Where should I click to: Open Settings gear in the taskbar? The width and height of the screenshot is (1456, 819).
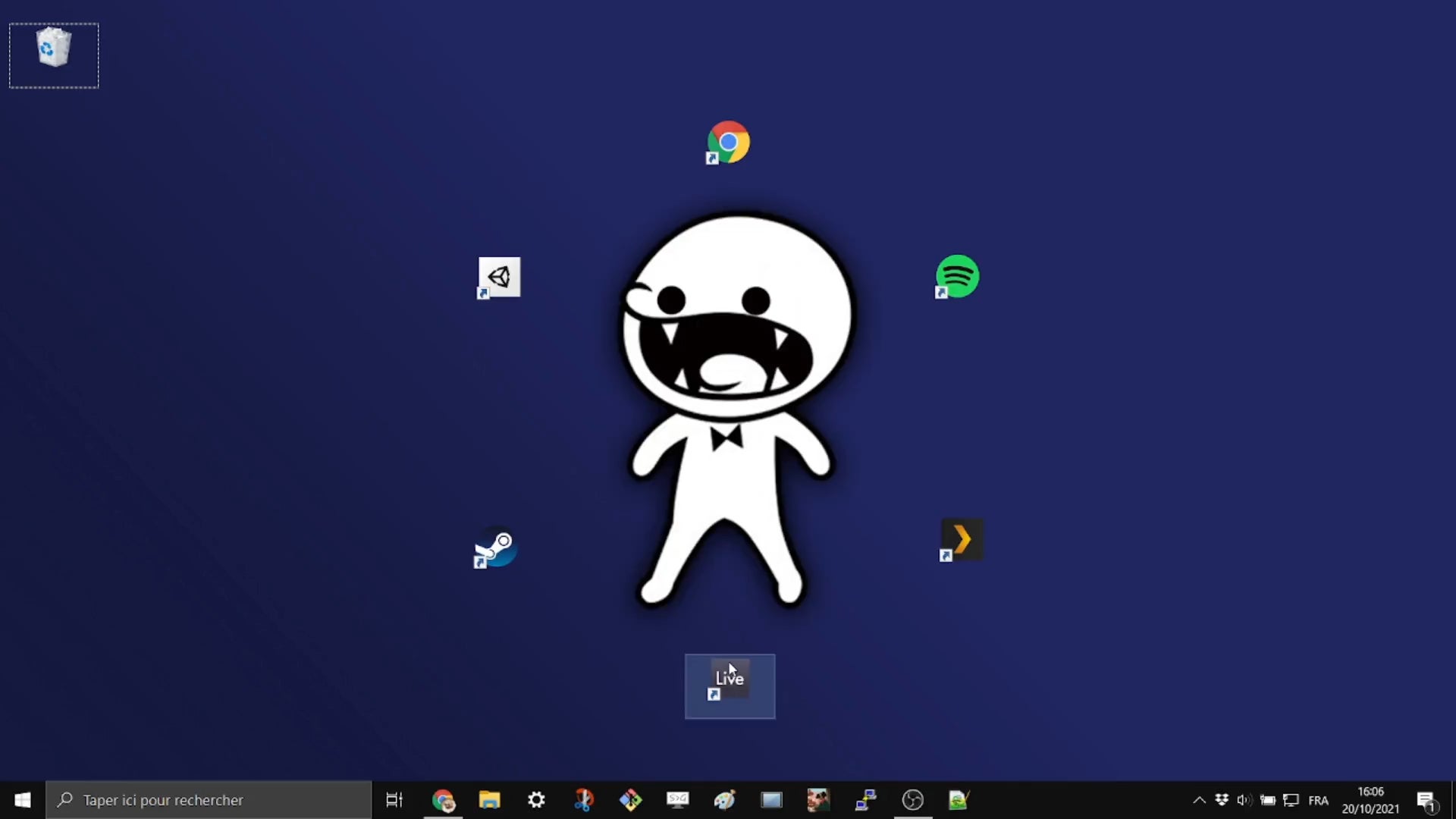pos(537,800)
